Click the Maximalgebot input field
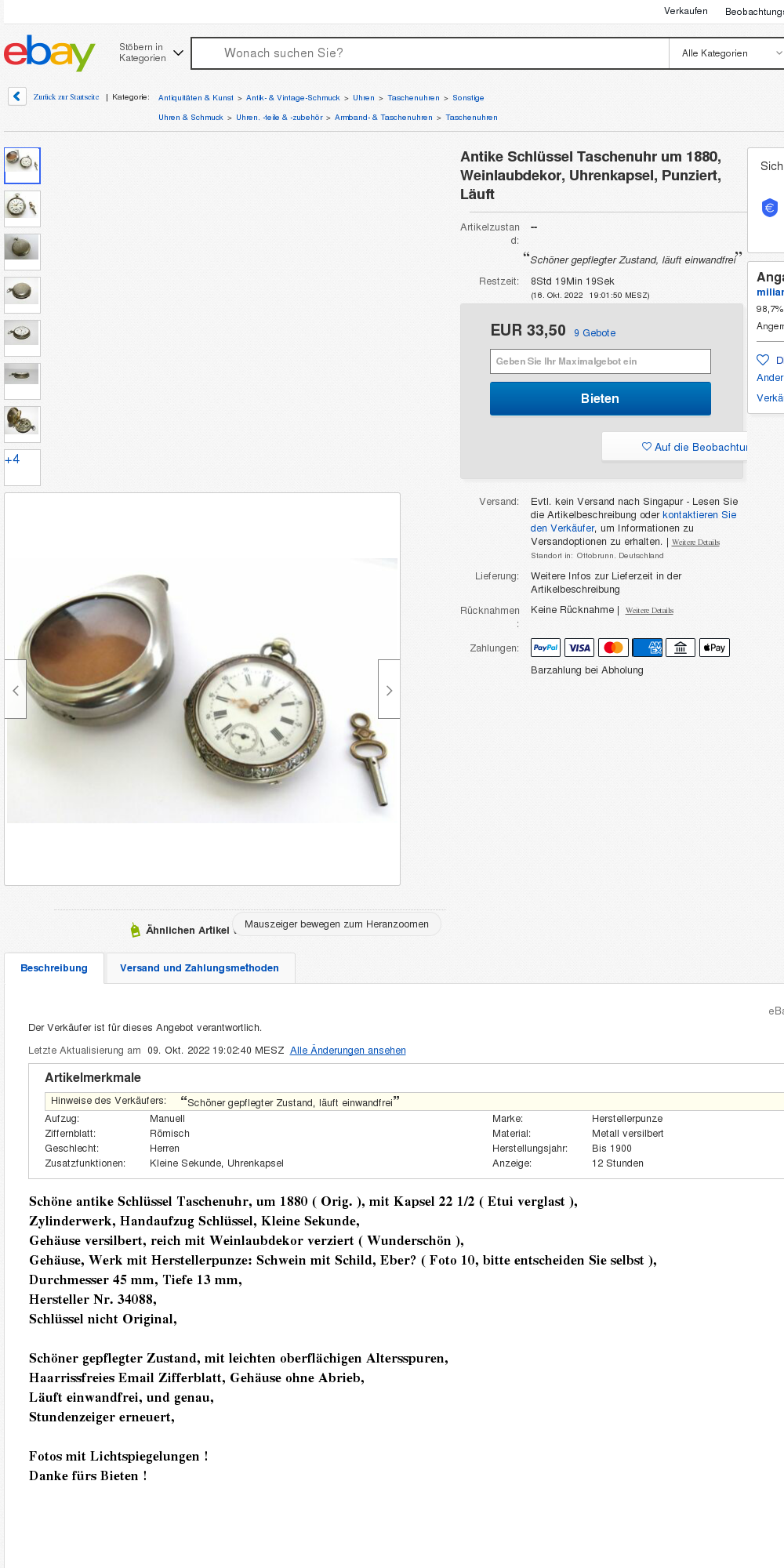This screenshot has height=1568, width=784. 601,361
